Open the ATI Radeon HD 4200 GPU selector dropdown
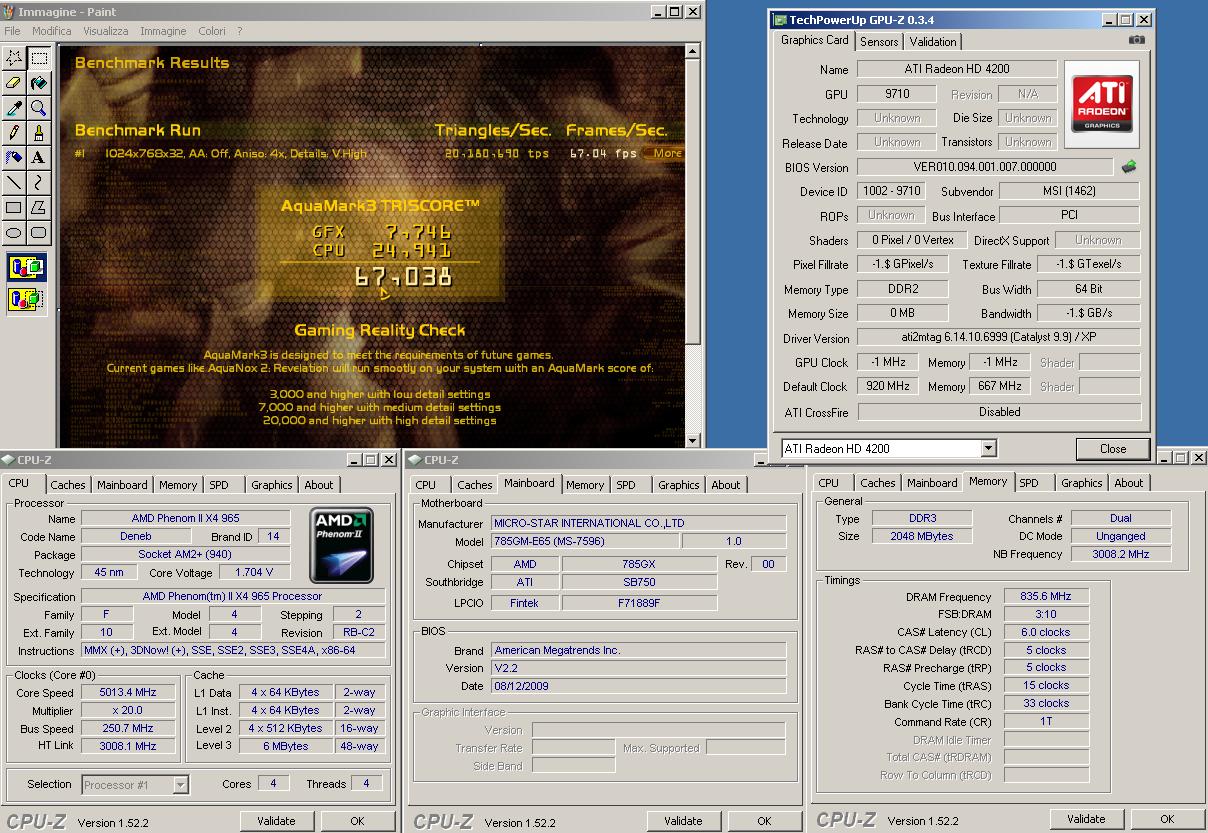This screenshot has width=1208, height=833. click(988, 449)
